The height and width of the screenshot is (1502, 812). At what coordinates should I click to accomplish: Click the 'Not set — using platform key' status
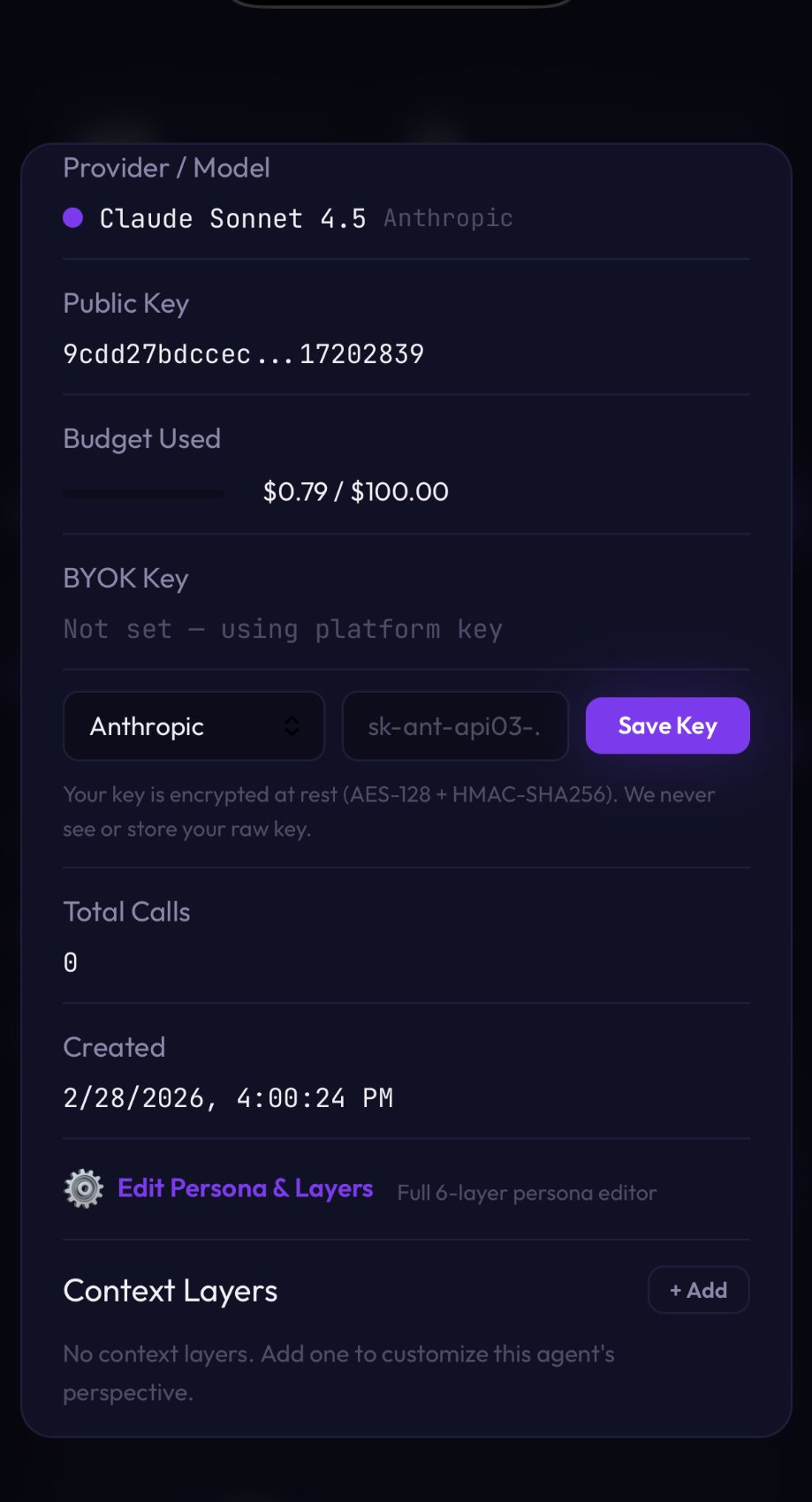tap(283, 629)
